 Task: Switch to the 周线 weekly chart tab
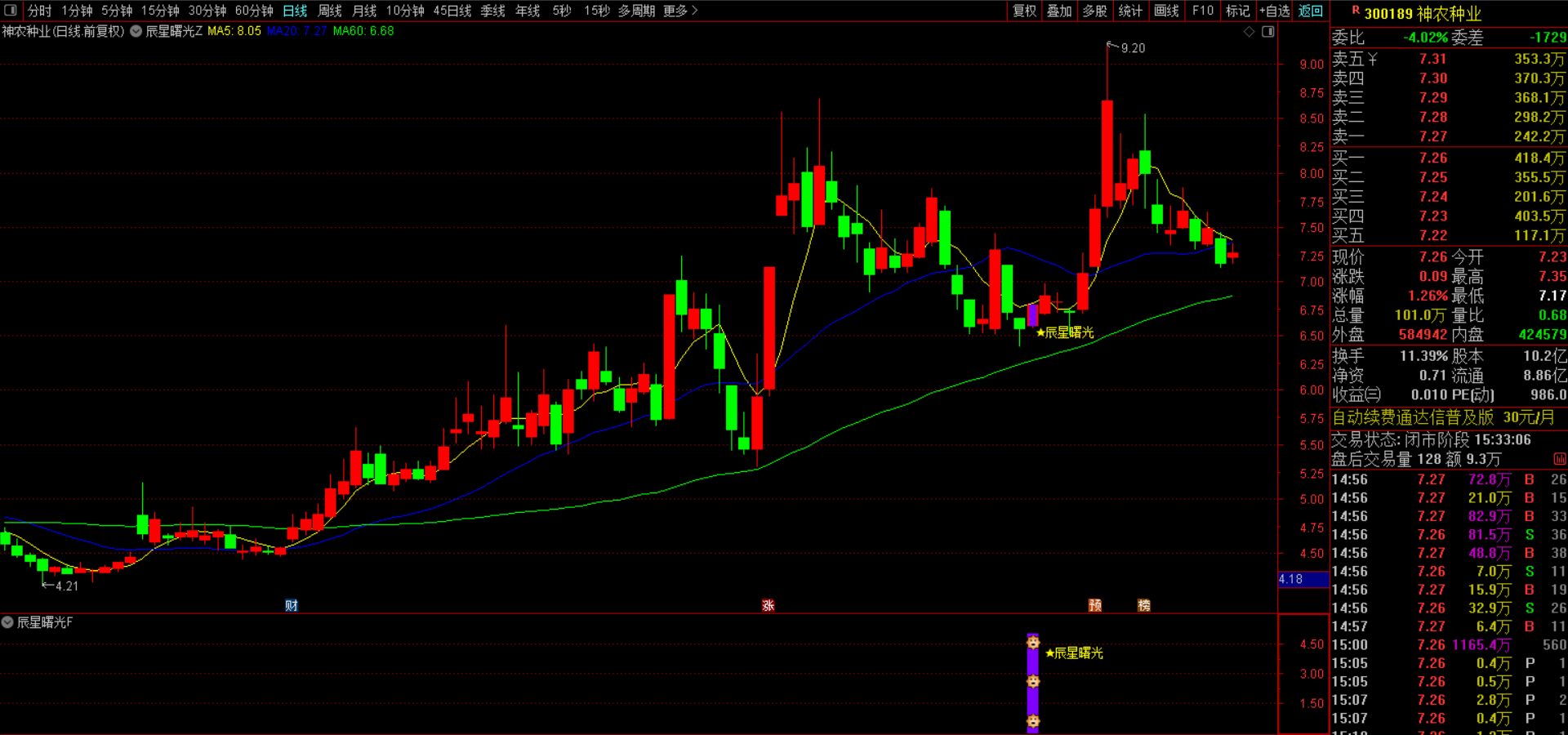click(x=330, y=11)
